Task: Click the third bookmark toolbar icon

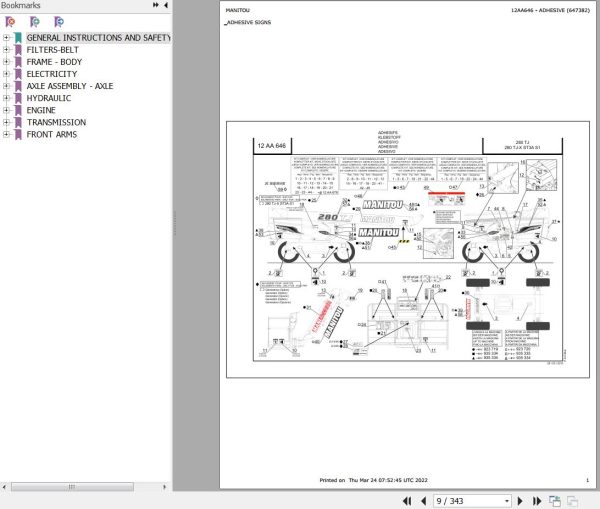Action: click(x=59, y=22)
